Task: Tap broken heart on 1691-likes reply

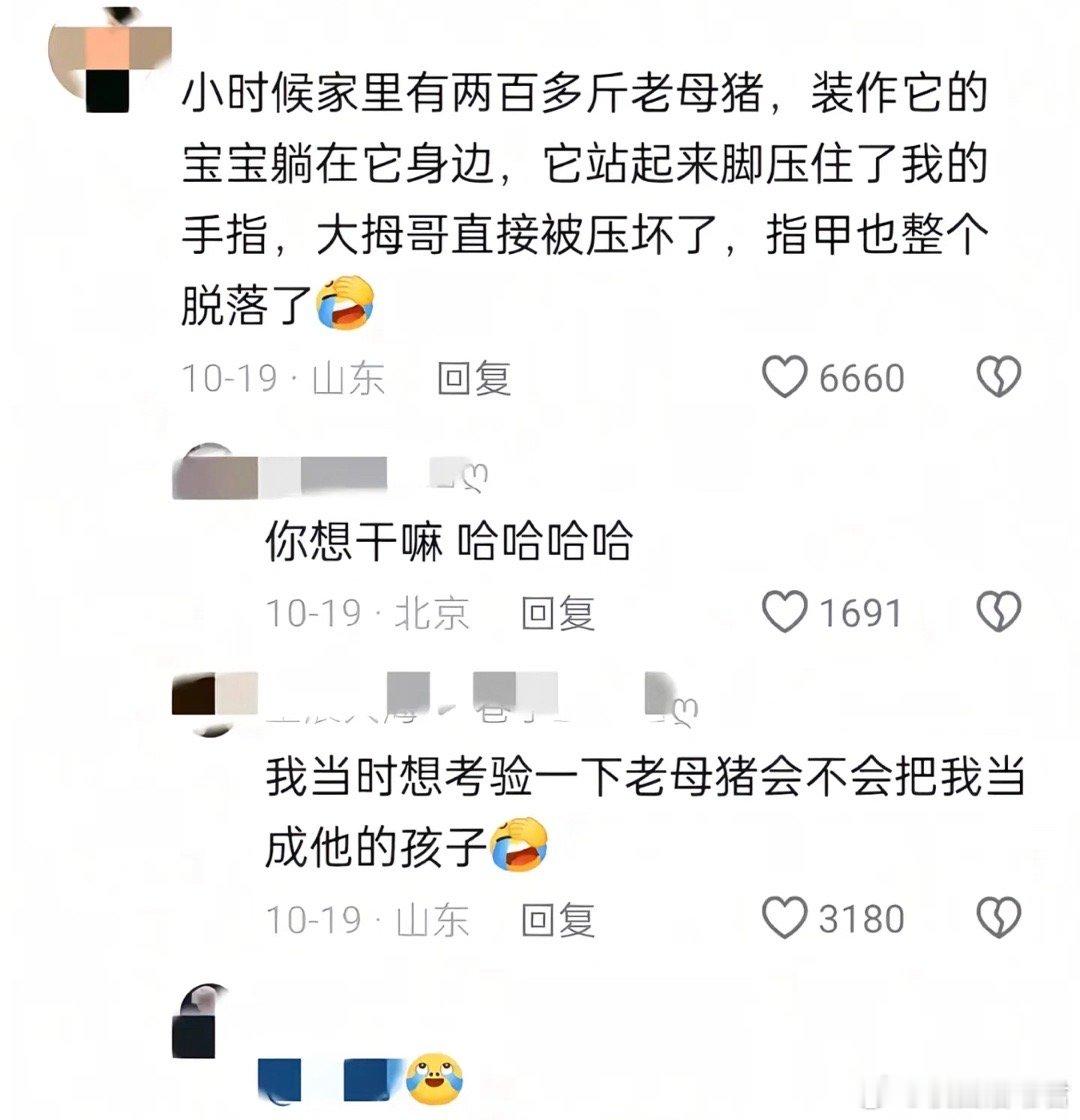Action: tap(999, 611)
